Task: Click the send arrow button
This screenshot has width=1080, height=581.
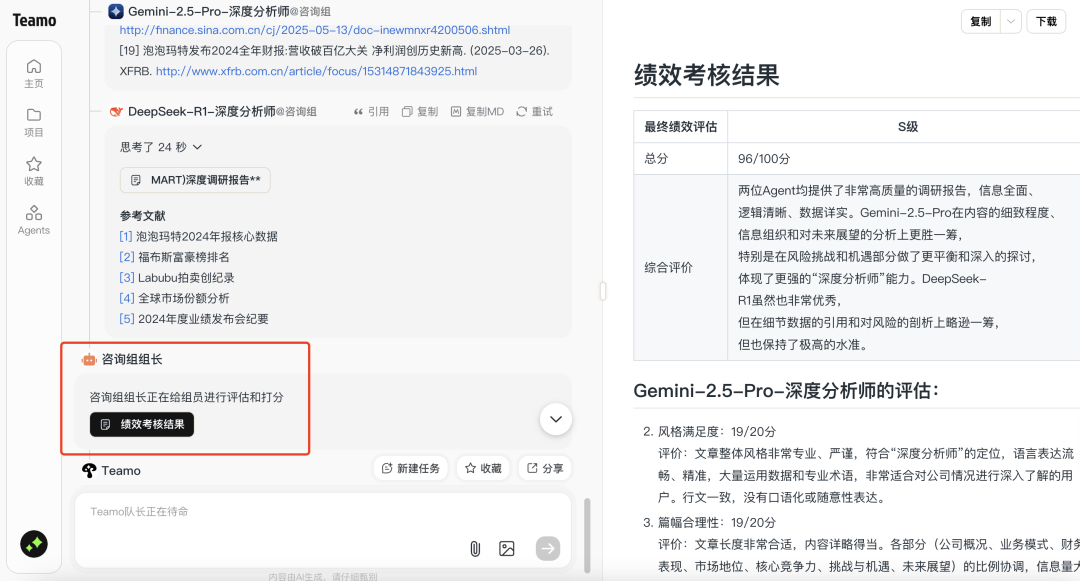Action: click(x=548, y=549)
